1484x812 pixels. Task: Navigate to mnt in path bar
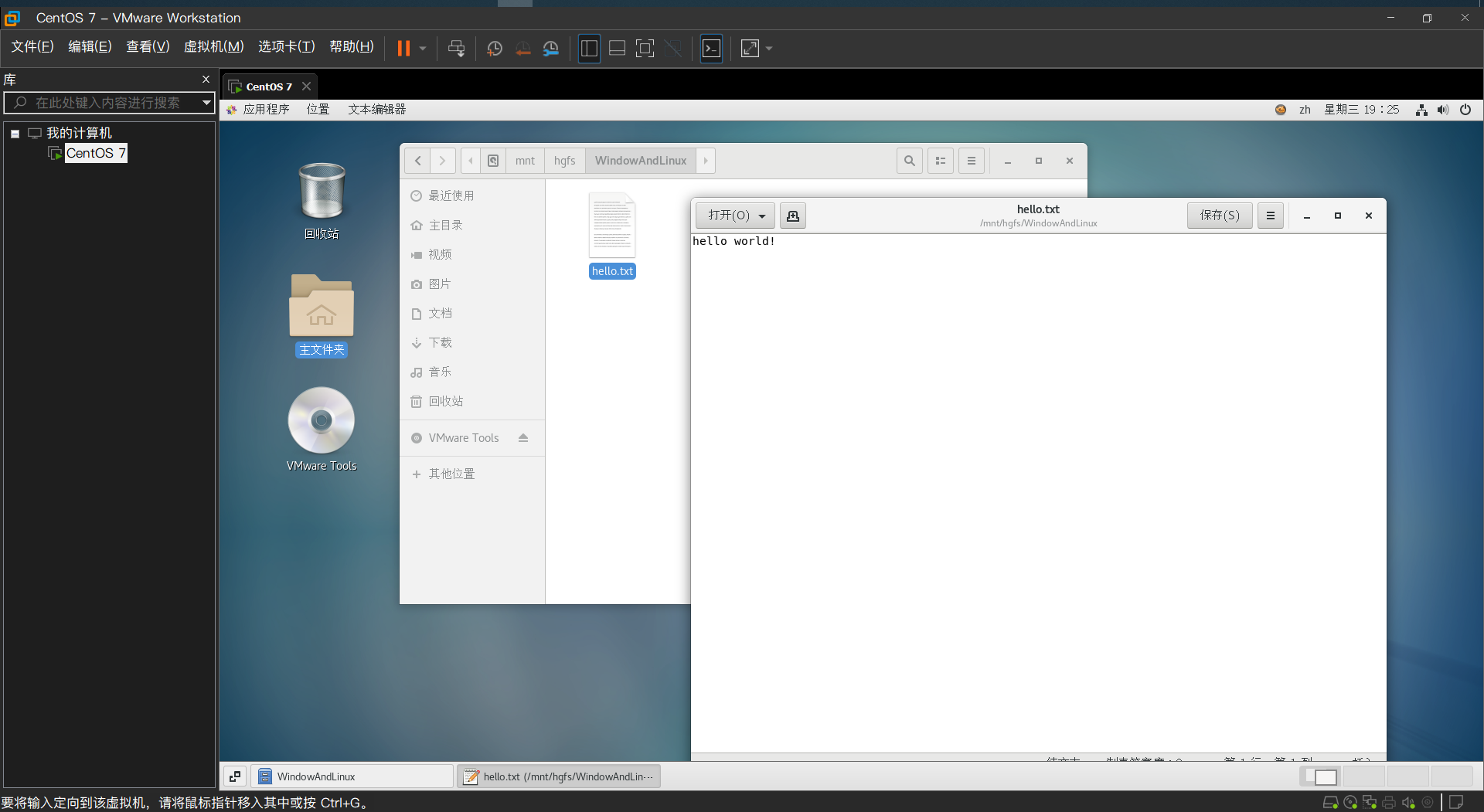click(x=525, y=161)
